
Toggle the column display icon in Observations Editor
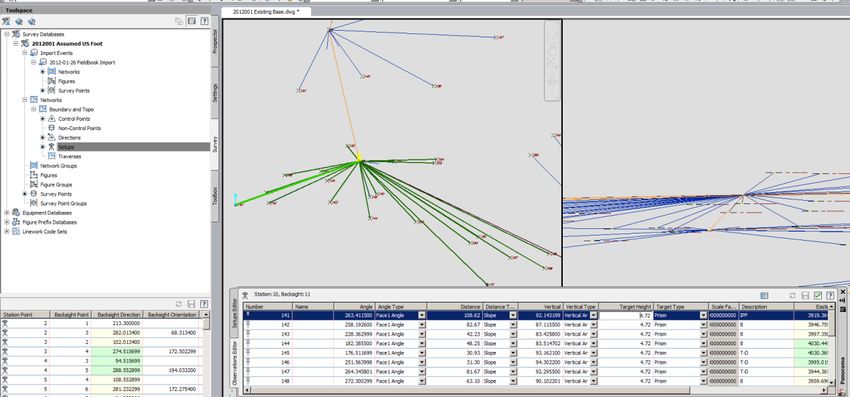764,296
